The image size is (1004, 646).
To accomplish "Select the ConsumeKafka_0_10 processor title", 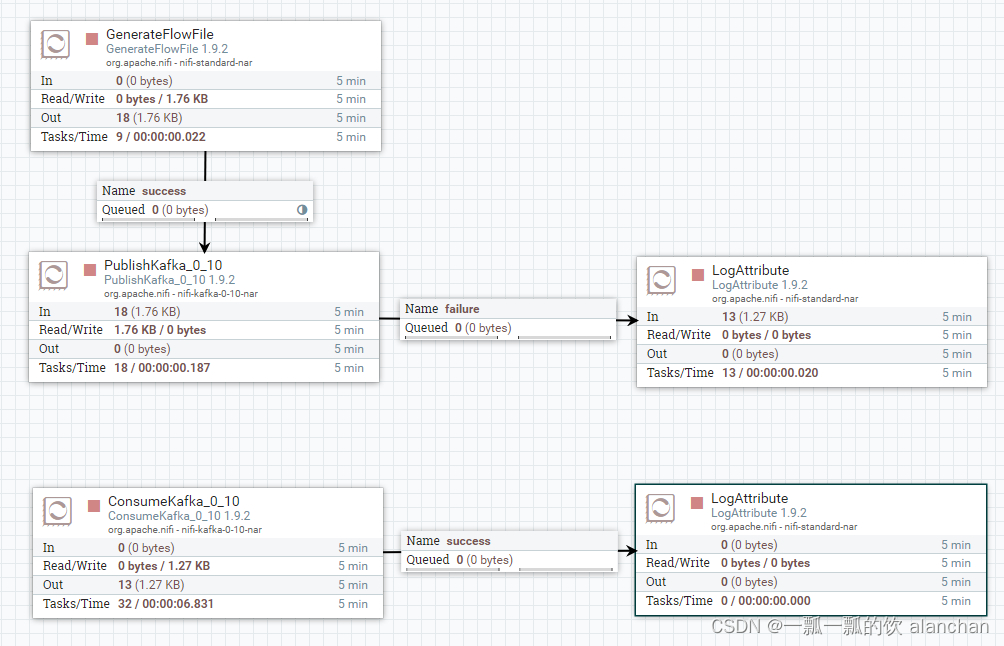I will point(174,501).
